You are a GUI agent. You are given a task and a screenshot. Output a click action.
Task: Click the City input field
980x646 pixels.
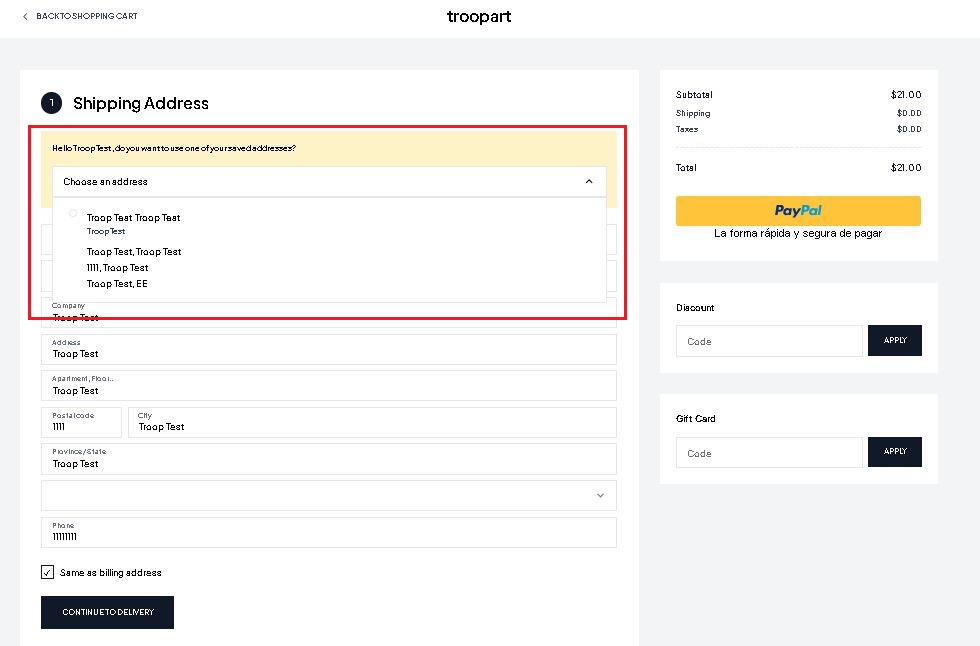pyautogui.click(x=372, y=422)
